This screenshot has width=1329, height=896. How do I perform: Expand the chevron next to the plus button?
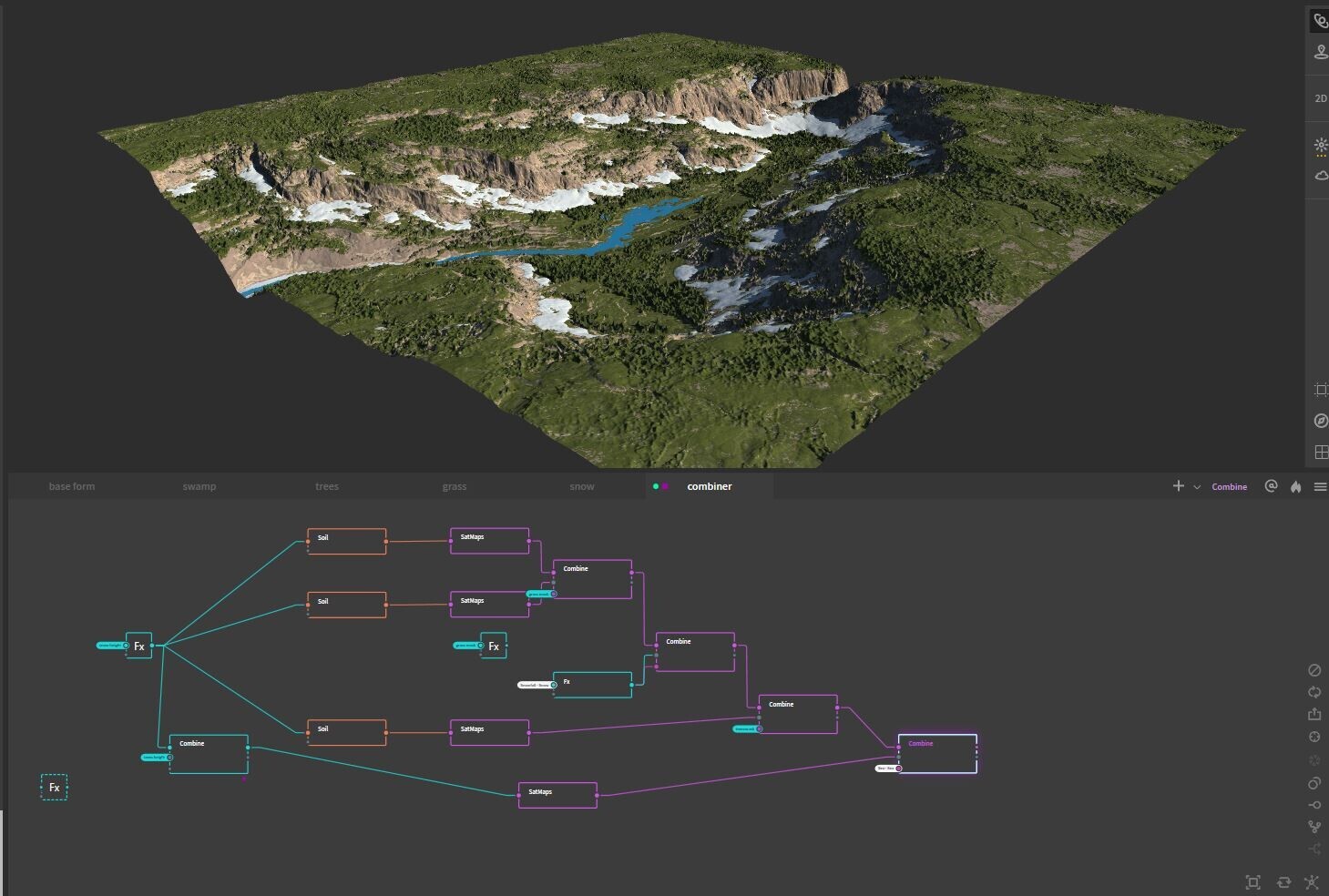(1197, 487)
